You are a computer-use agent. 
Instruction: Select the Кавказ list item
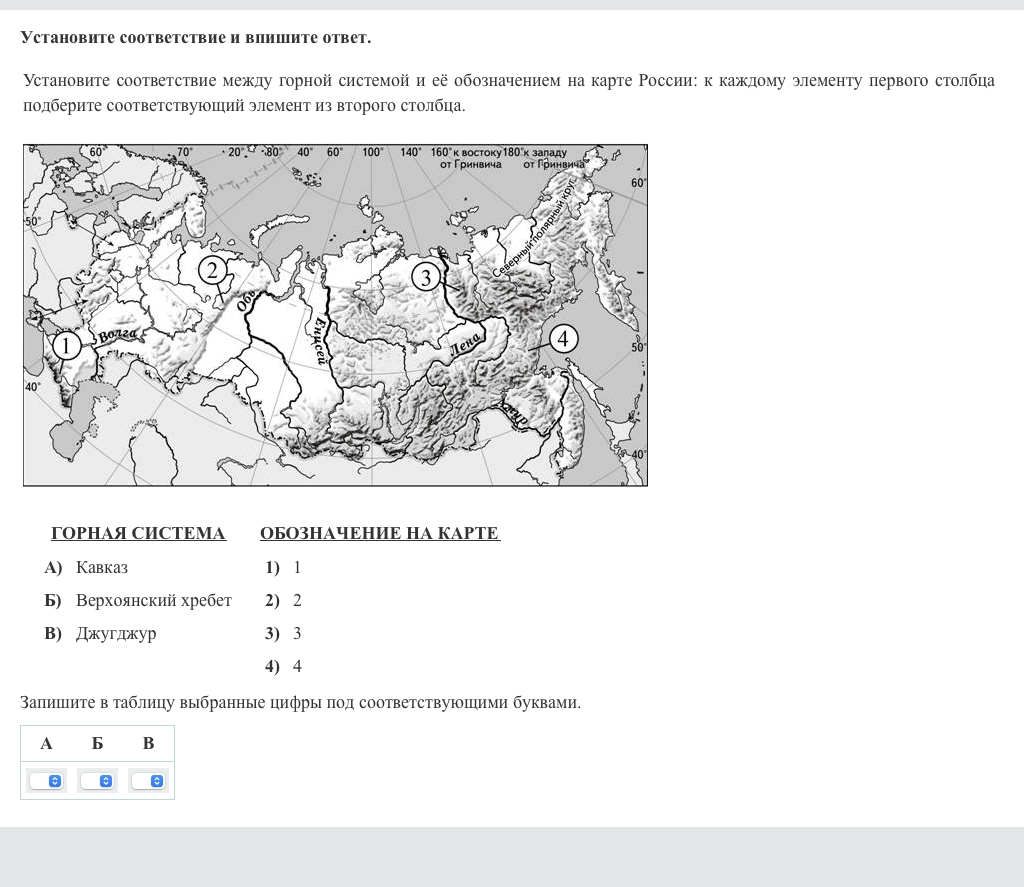point(101,568)
